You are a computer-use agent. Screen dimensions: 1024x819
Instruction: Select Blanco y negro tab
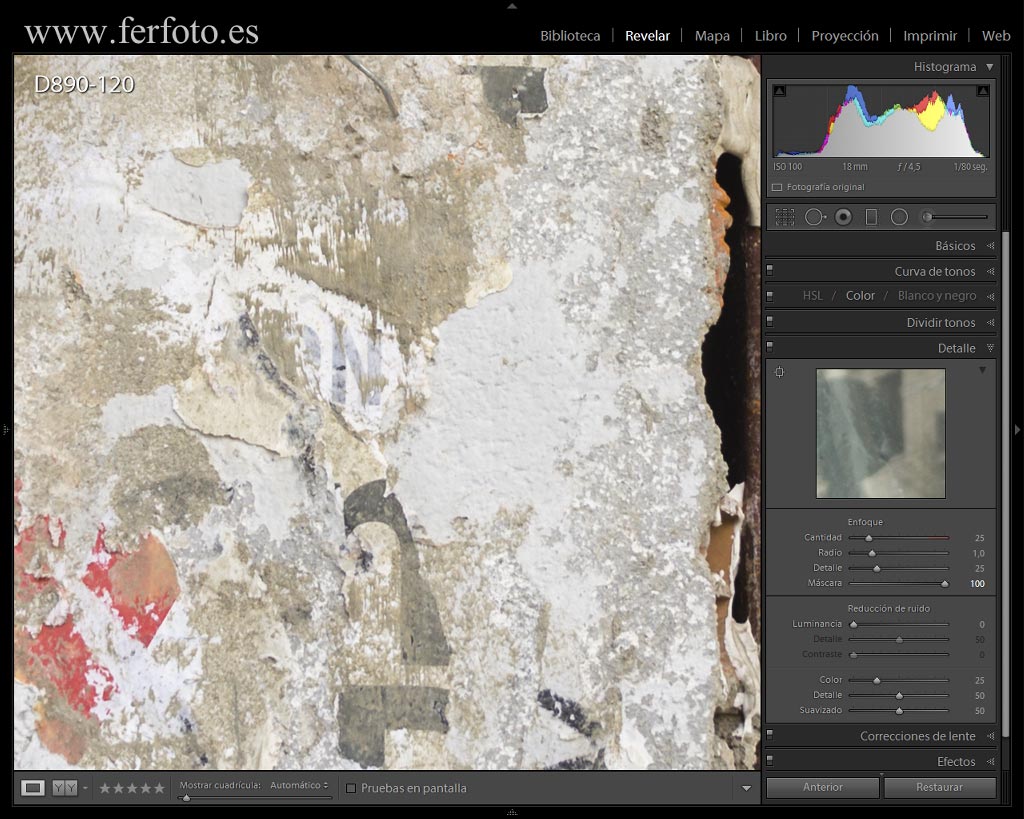click(936, 296)
